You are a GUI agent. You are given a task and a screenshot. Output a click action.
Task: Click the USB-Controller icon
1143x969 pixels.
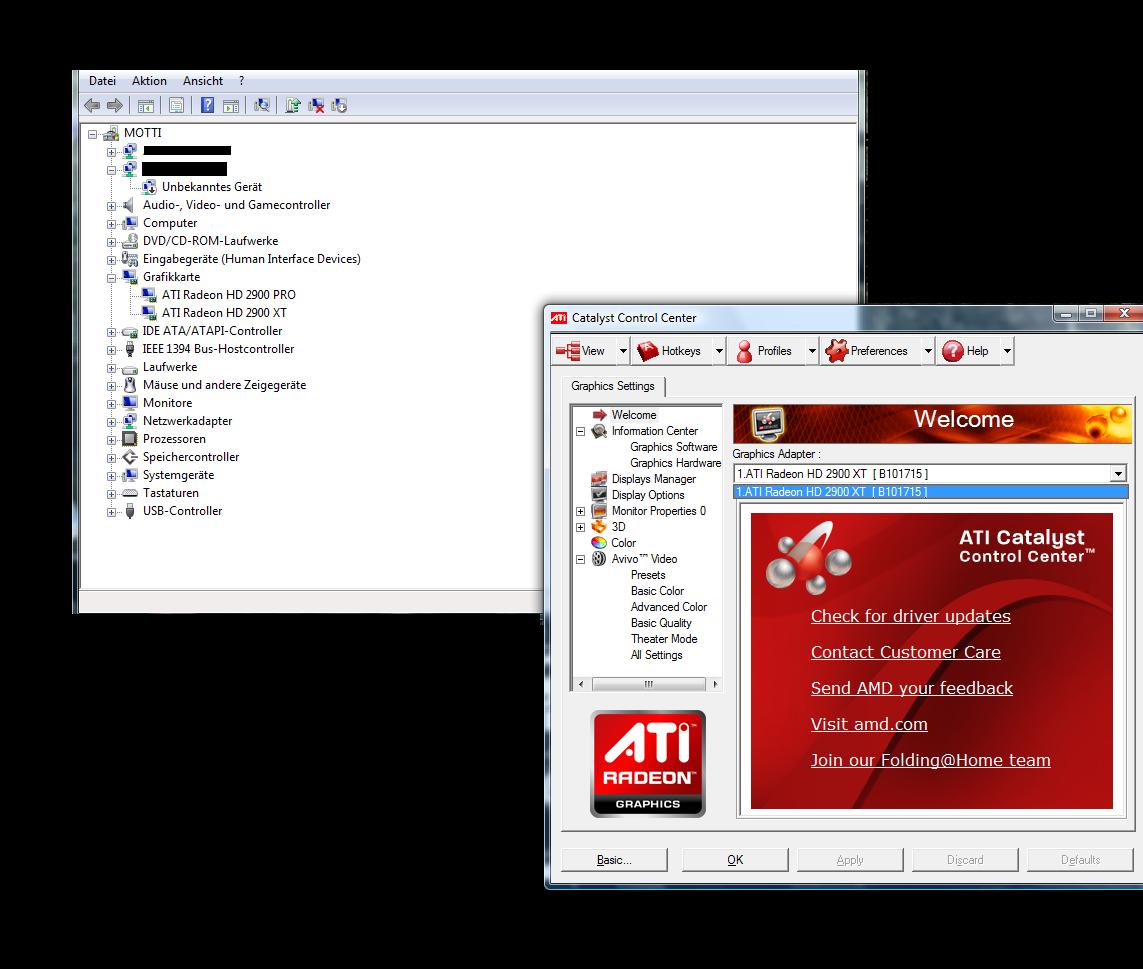click(130, 511)
